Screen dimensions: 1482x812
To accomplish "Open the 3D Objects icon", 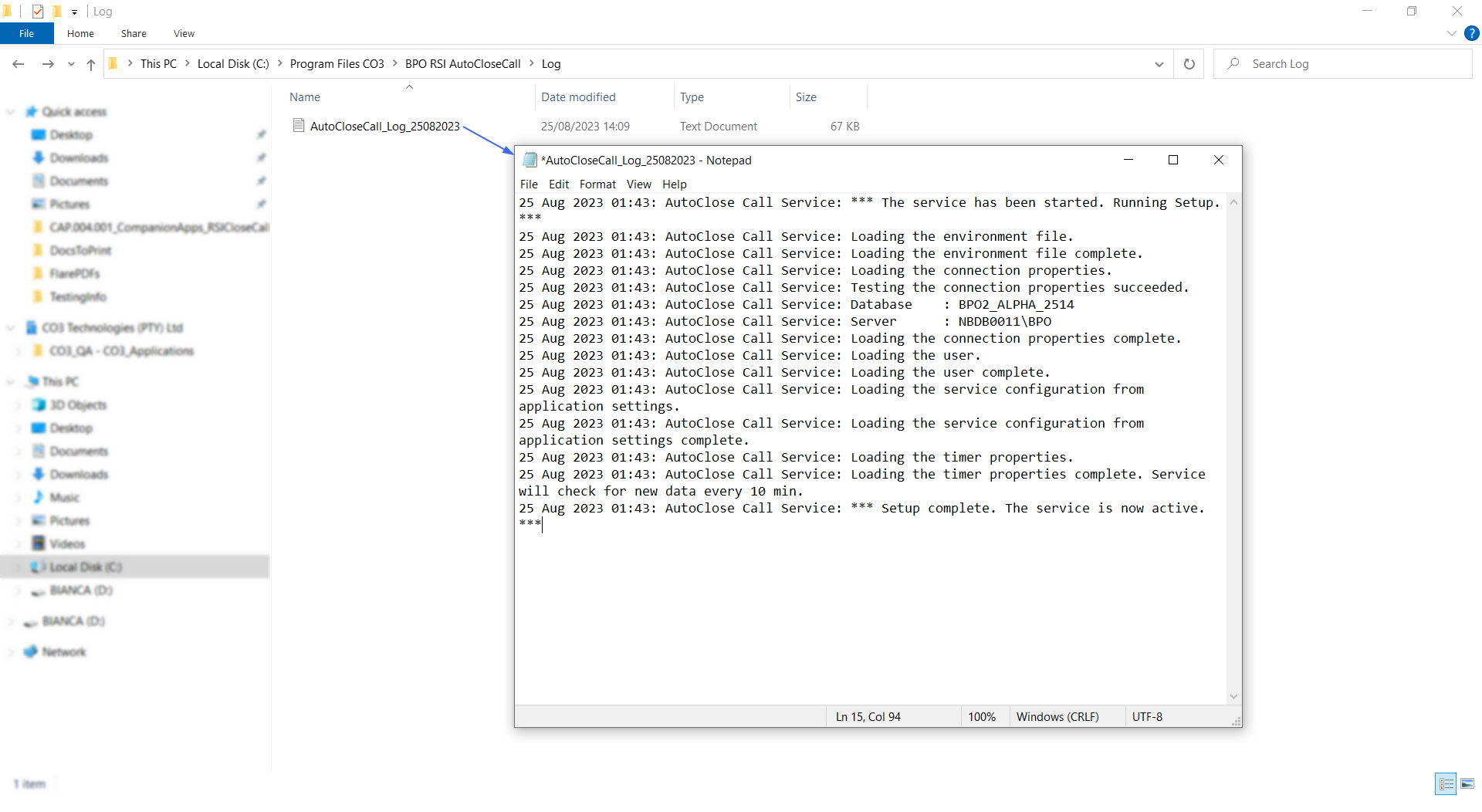I will 39,405.
